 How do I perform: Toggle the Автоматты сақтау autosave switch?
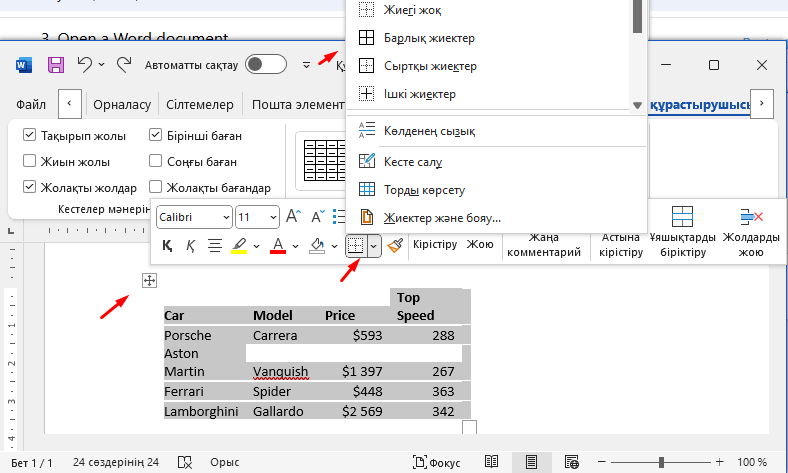click(266, 65)
